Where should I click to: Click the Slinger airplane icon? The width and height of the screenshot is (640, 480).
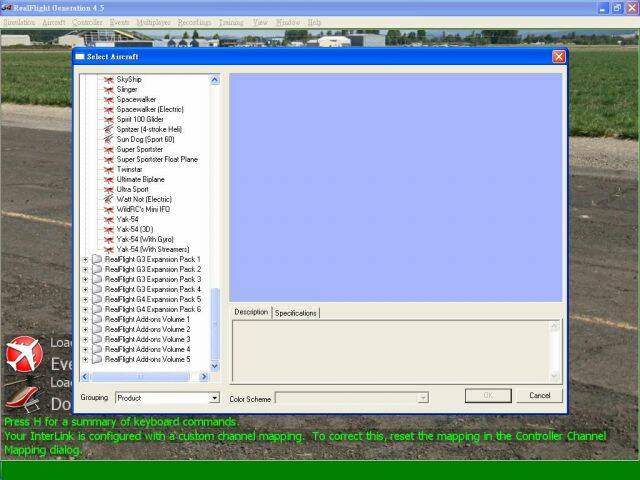click(x=109, y=90)
